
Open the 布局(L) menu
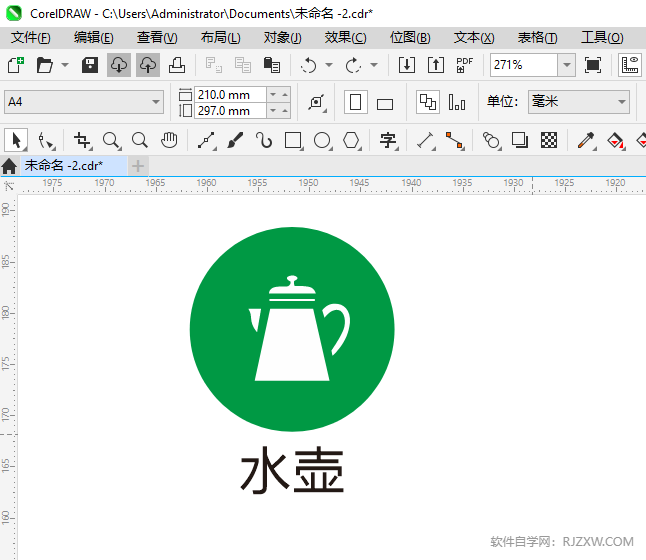[220, 37]
